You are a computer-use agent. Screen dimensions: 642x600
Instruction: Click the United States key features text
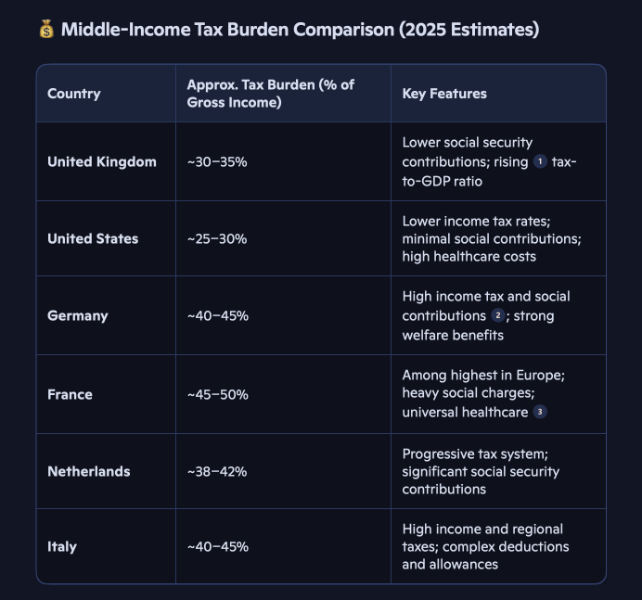(491, 239)
